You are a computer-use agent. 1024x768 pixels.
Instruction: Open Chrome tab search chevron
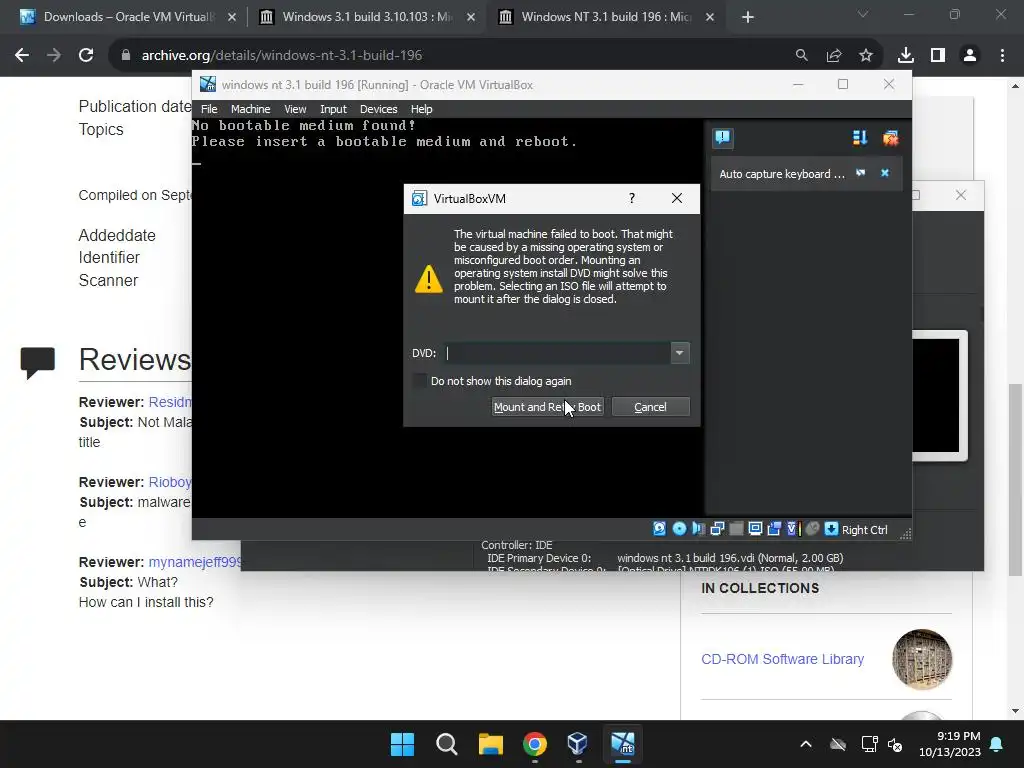(x=863, y=14)
